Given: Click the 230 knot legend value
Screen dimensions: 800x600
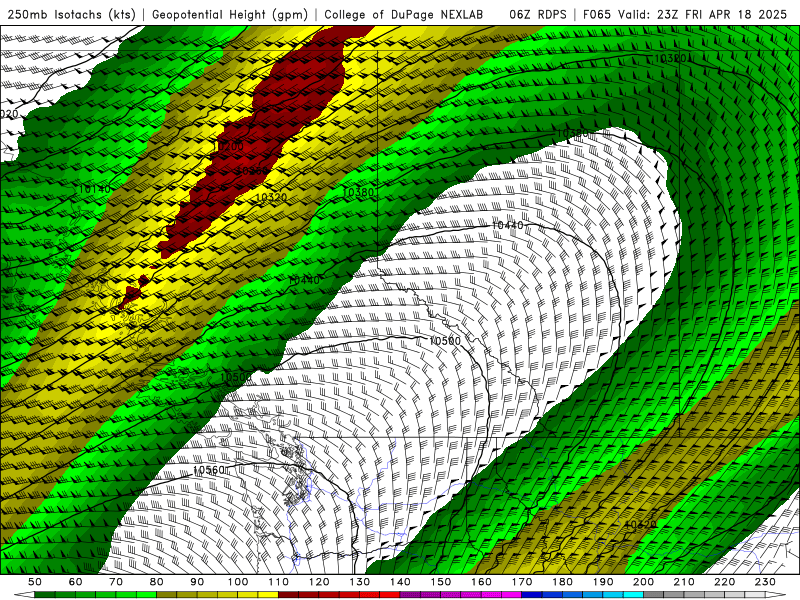Looking at the screenshot, I should [x=765, y=582].
